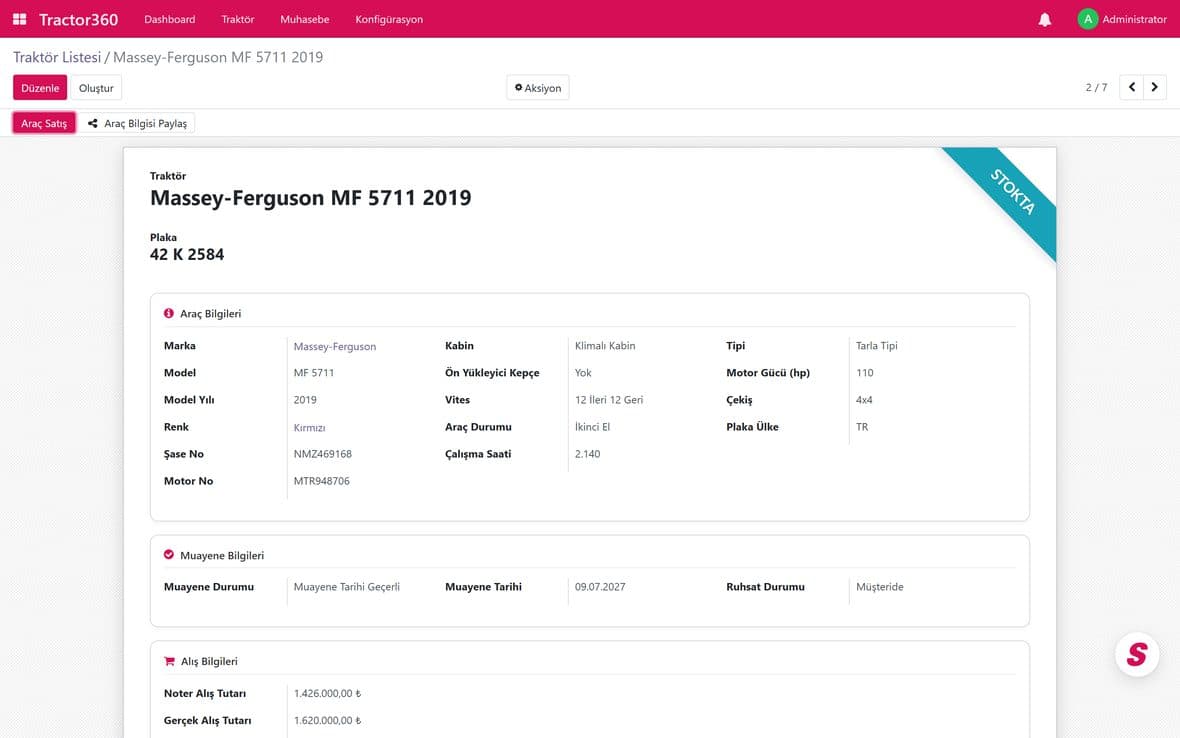Open the Kırmızı color link
1180x738 pixels.
coord(309,427)
